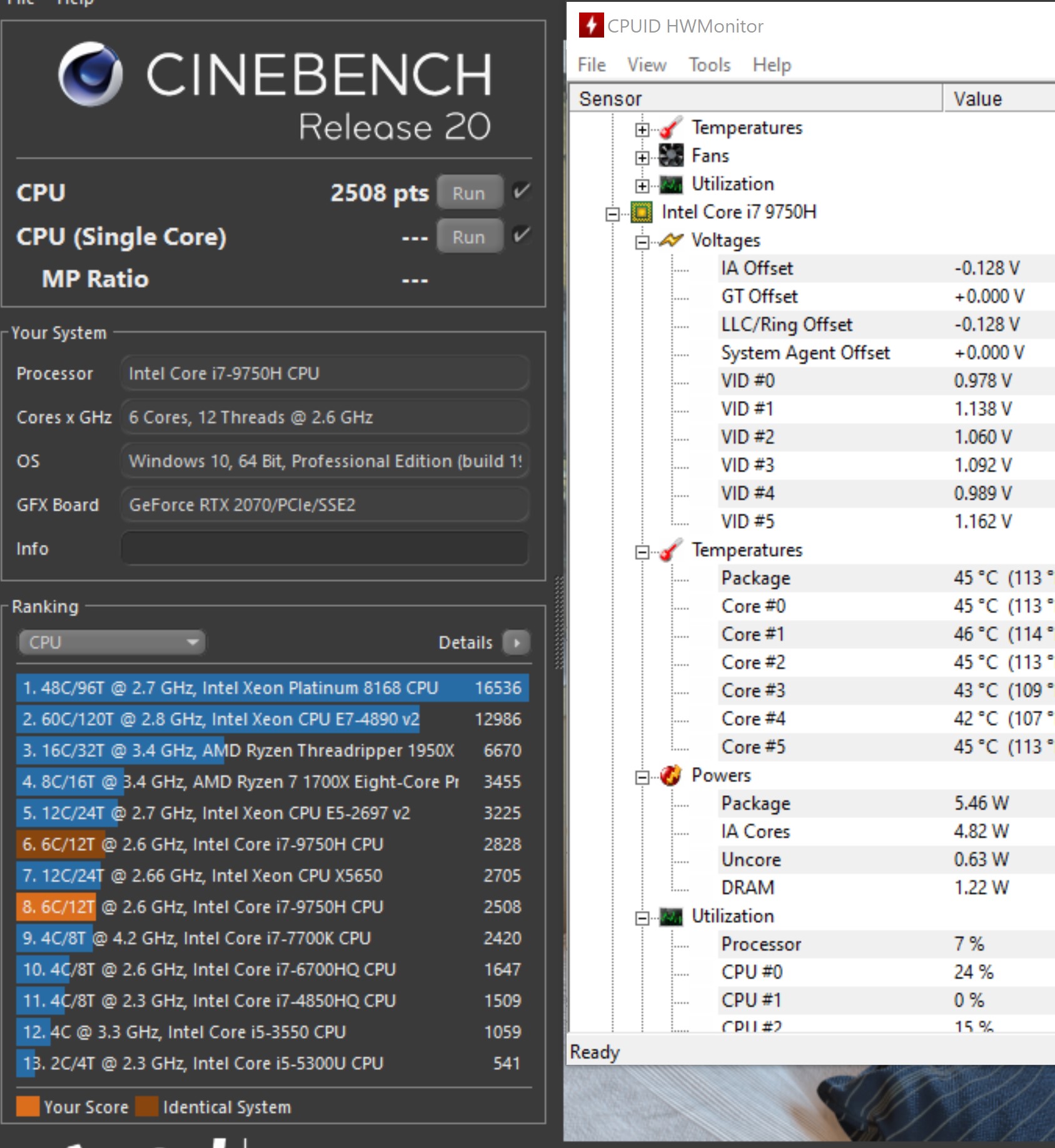Select ranking row Core i7-7700K
1055x1148 pixels.
pyautogui.click(x=273, y=938)
